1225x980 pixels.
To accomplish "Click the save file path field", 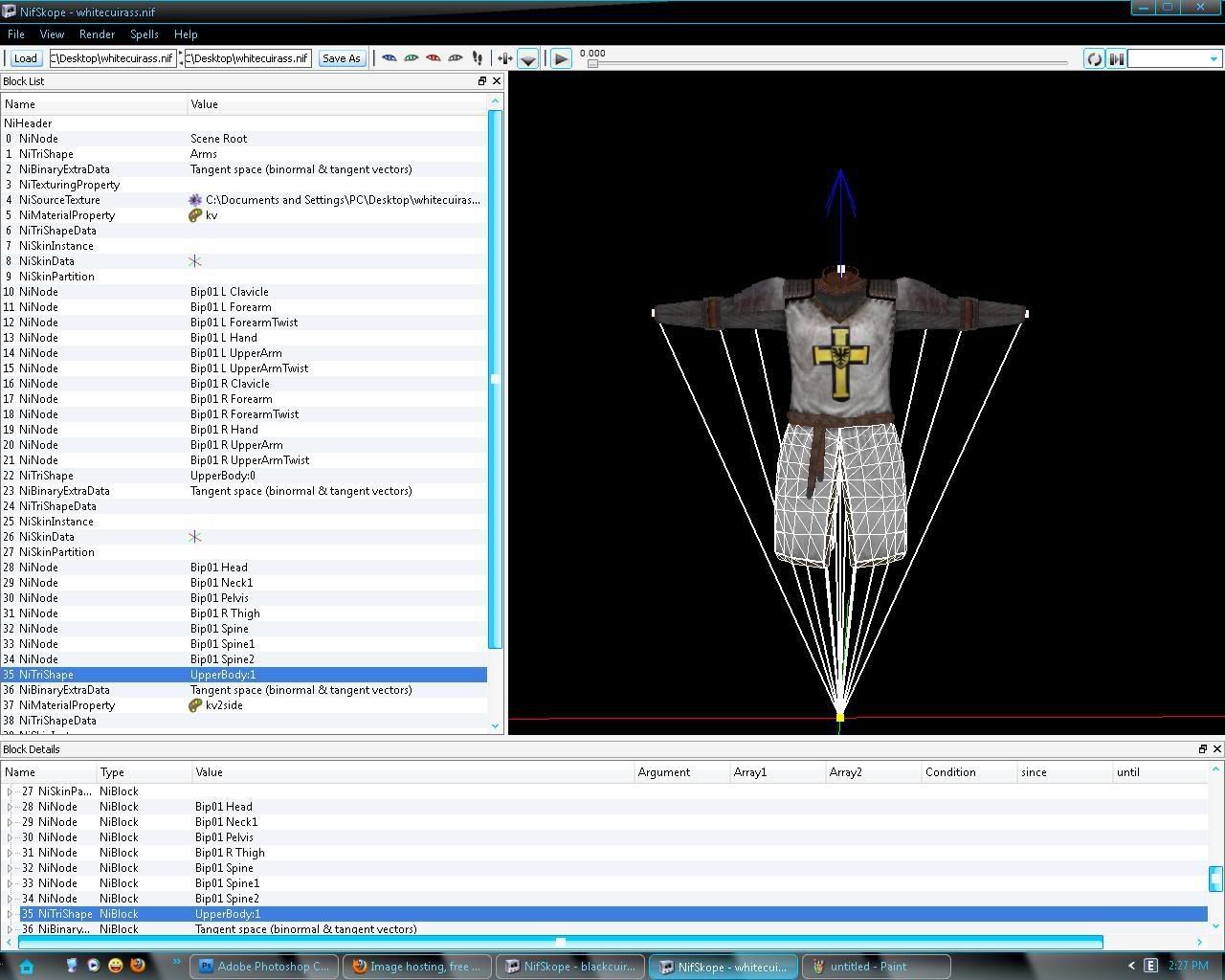I will point(248,58).
